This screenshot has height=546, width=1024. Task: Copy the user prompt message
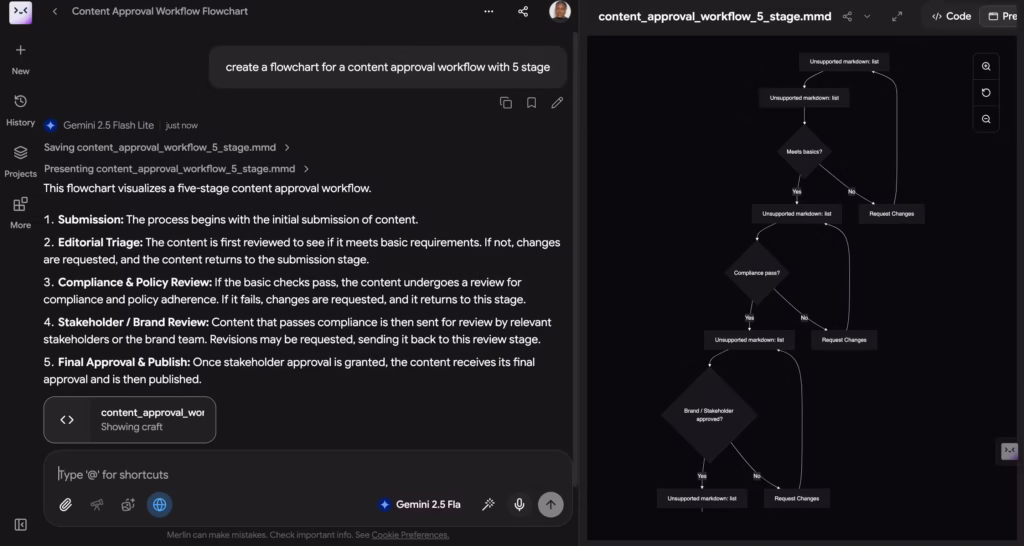click(x=505, y=103)
